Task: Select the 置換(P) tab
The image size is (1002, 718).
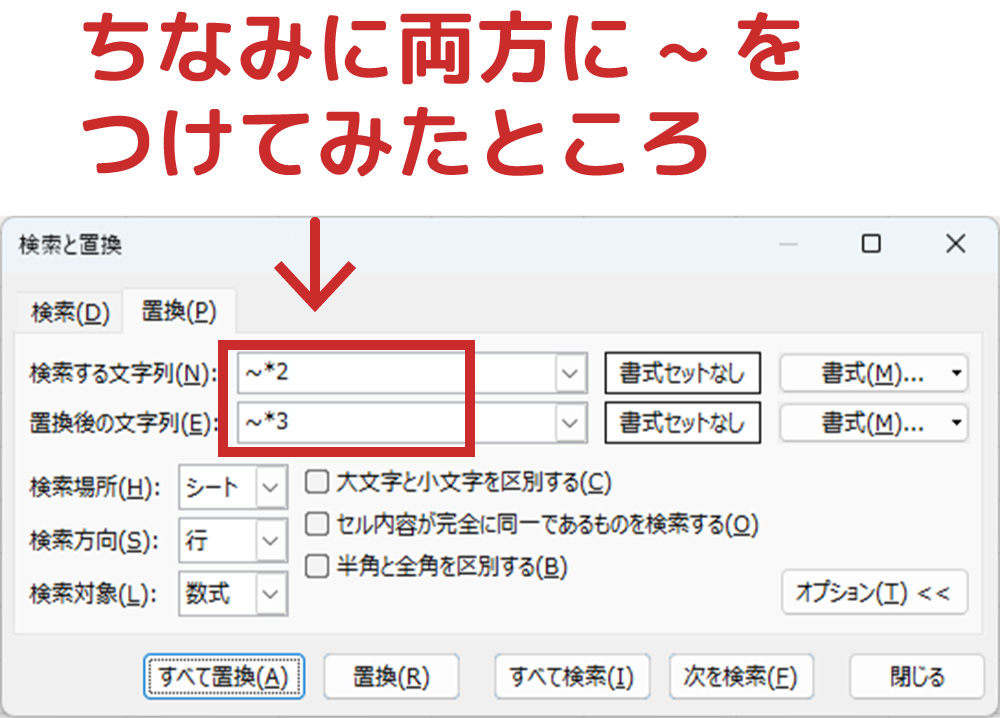Action: tap(178, 312)
